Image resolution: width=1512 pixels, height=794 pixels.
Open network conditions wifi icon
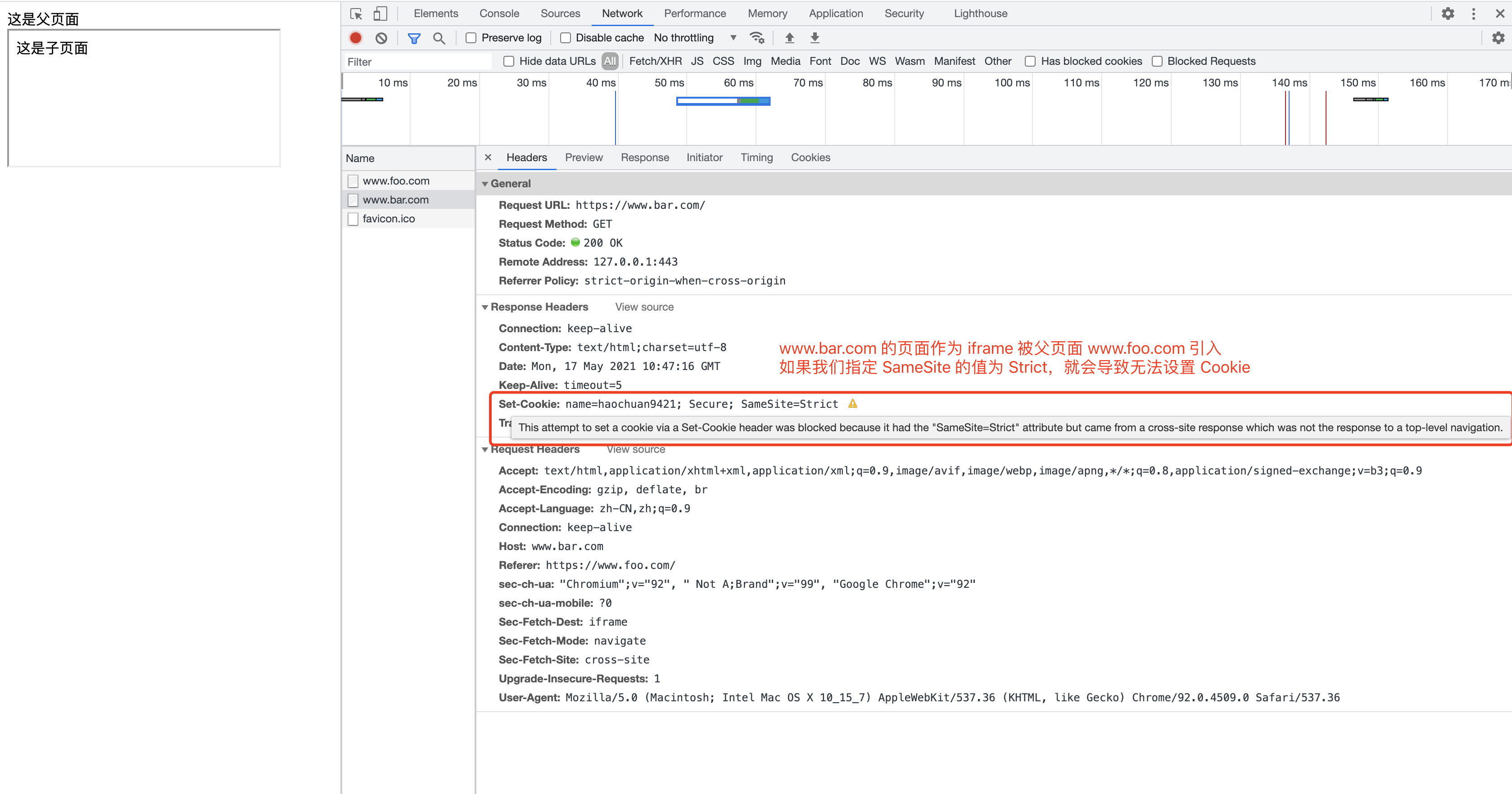click(757, 38)
